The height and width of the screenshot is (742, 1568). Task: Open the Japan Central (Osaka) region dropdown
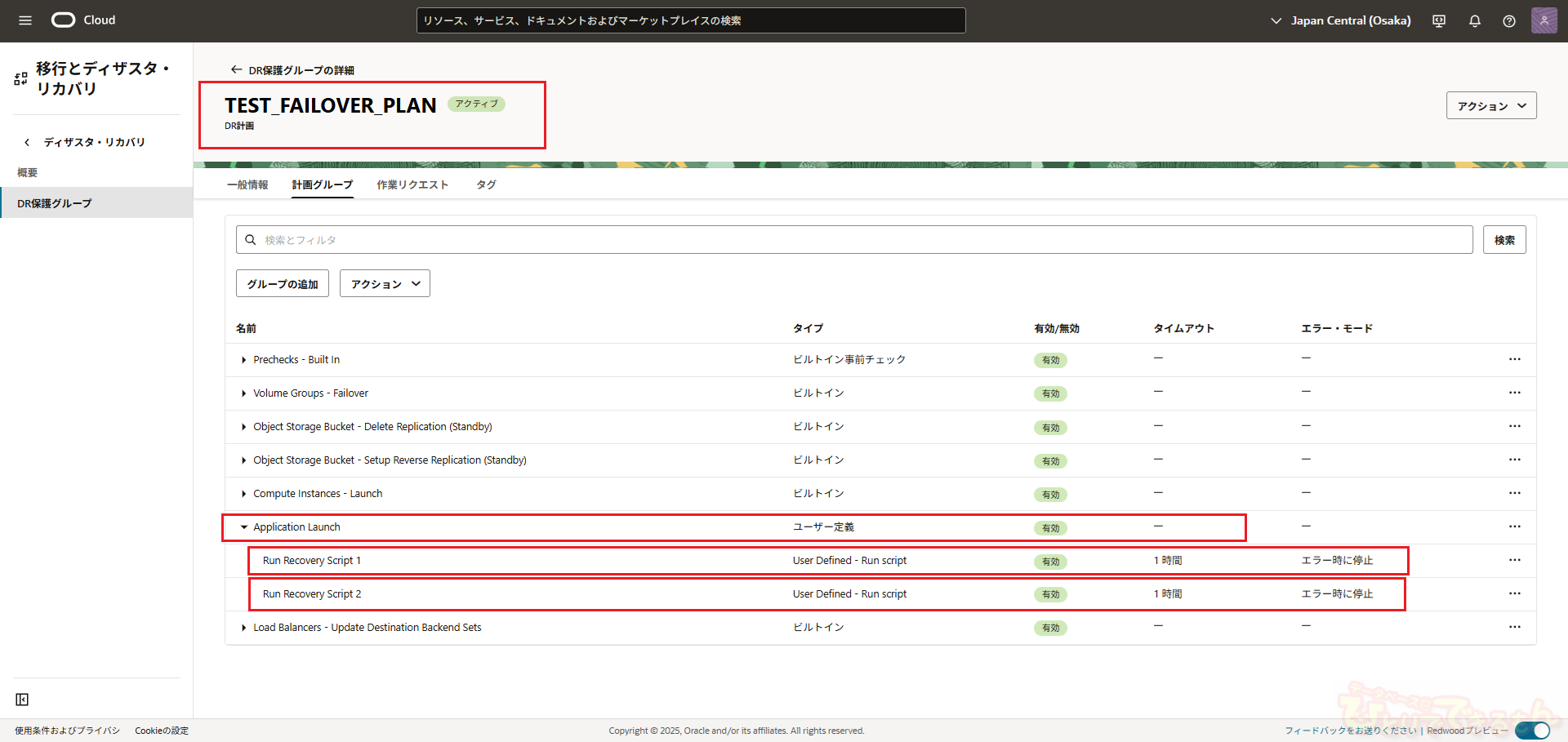click(1341, 20)
